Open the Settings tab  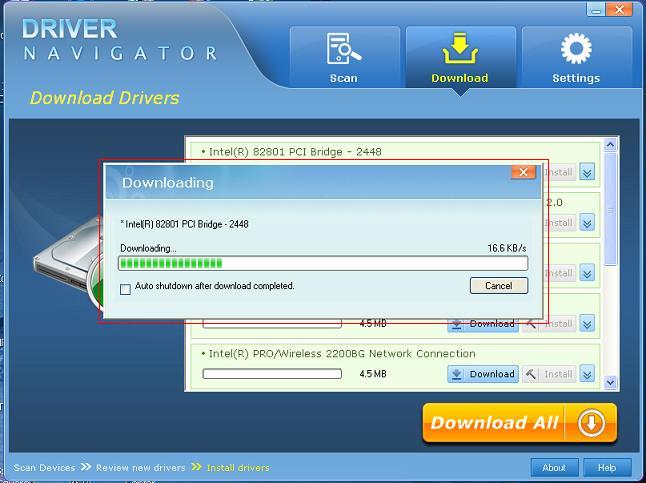[x=577, y=57]
